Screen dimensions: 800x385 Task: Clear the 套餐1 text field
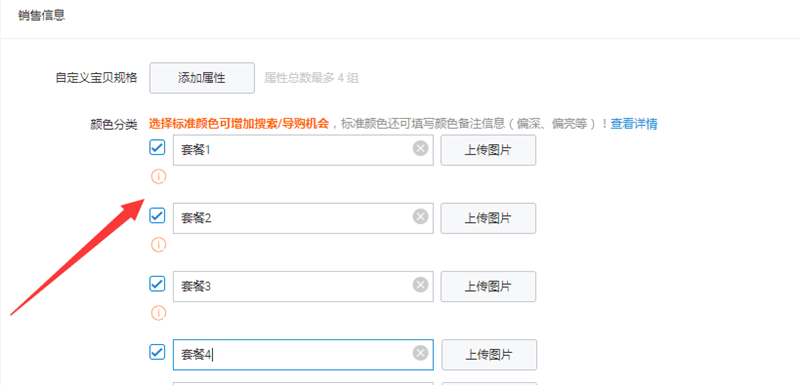[x=420, y=149]
